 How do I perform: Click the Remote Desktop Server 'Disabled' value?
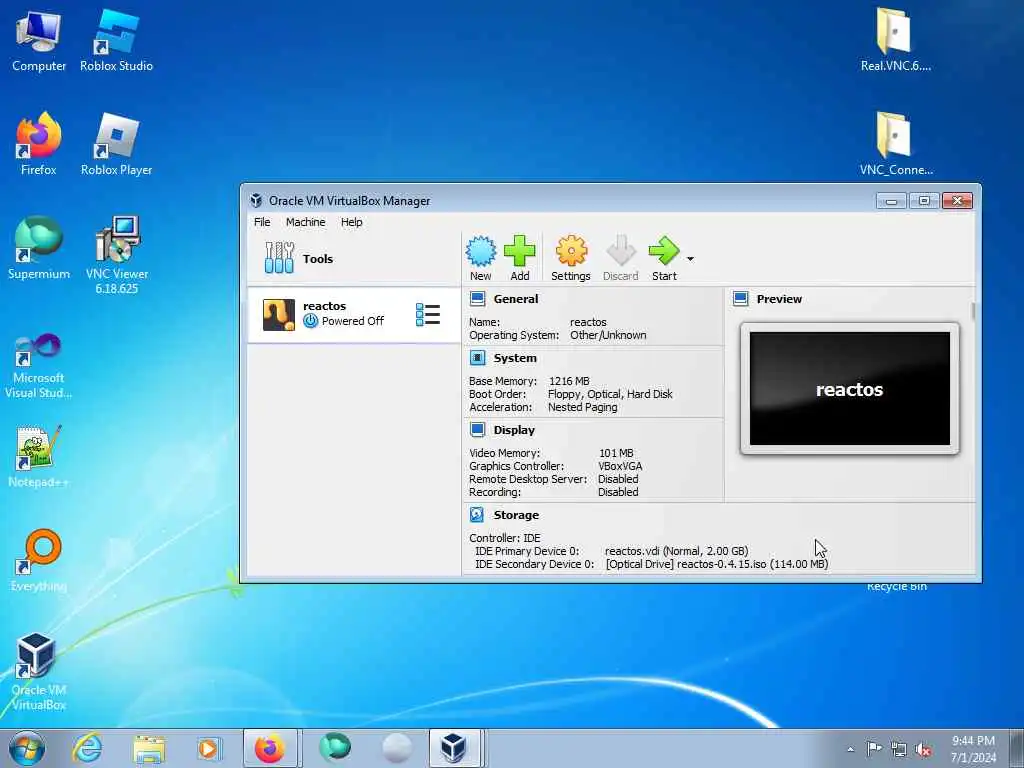pyautogui.click(x=618, y=479)
